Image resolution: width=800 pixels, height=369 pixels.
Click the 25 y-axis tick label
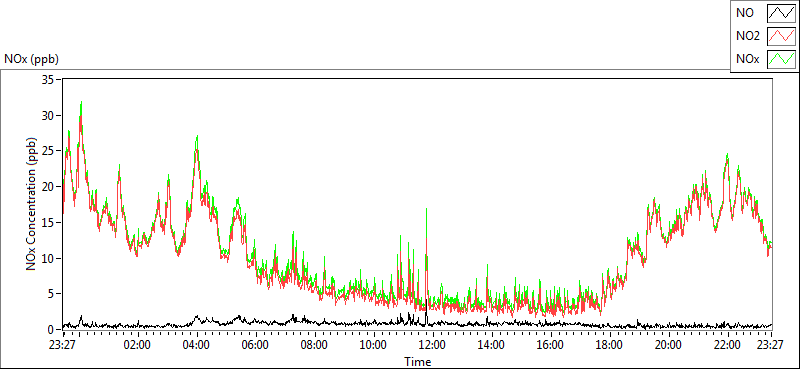point(49,151)
